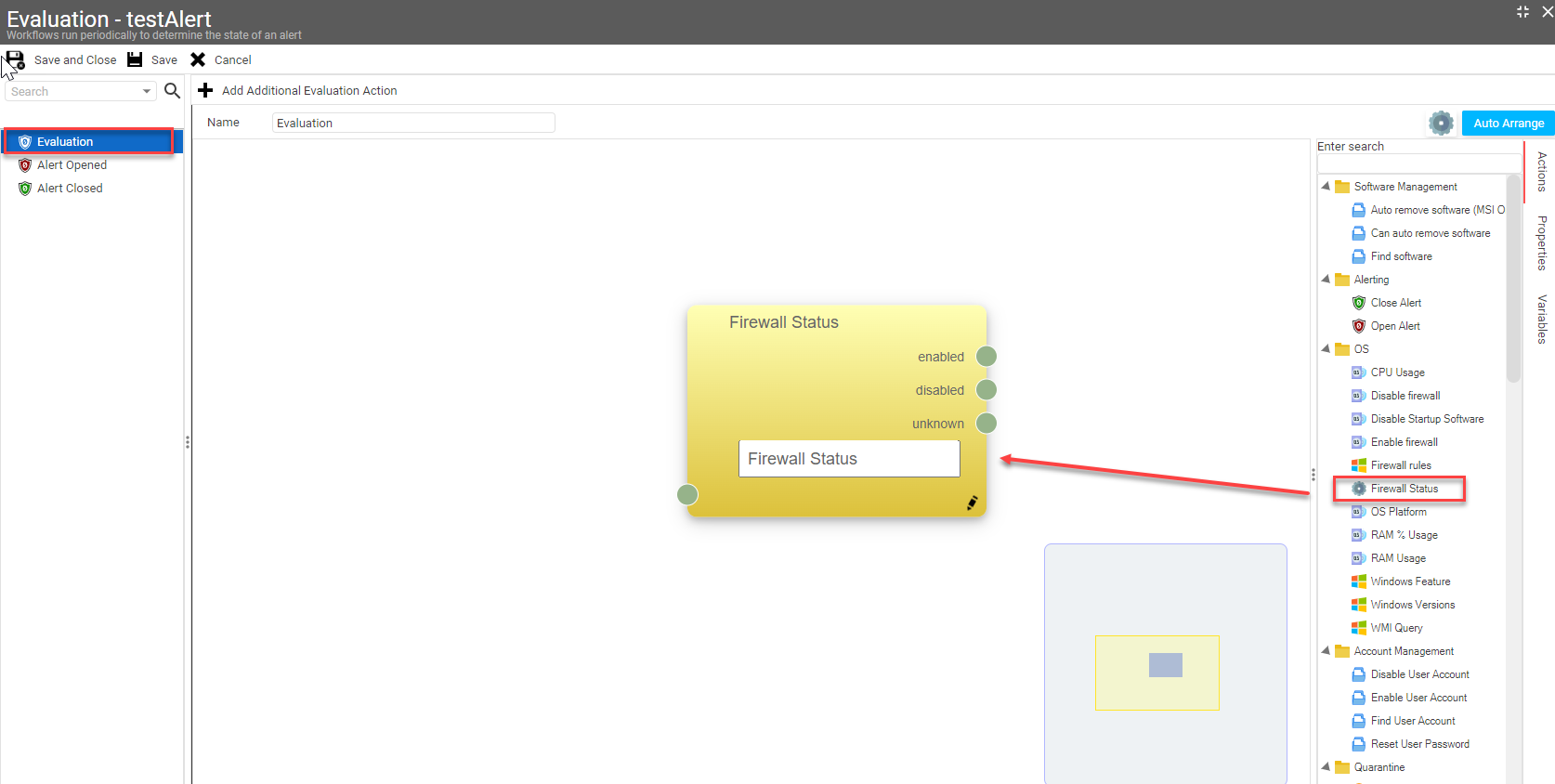Click the plus icon for Add Additional Evaluation Action
This screenshot has width=1555, height=784.
click(205, 90)
